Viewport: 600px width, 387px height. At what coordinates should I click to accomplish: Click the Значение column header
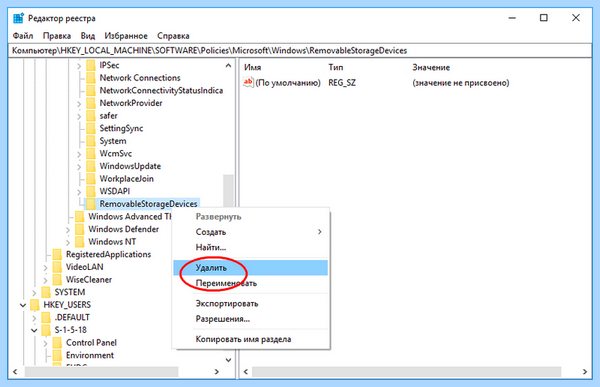[431, 67]
